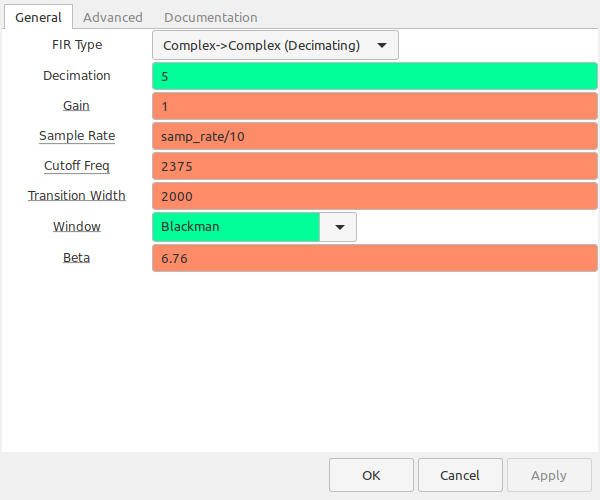Click the Beta field showing 6.76
600x500 pixels.
tap(375, 258)
